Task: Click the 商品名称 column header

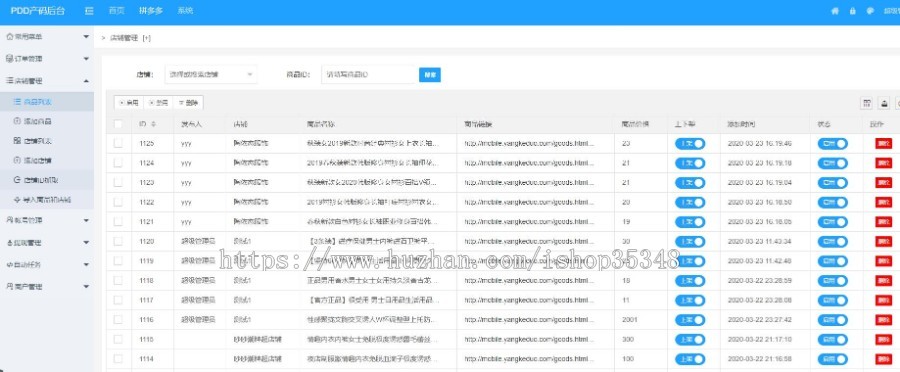Action: (321, 124)
